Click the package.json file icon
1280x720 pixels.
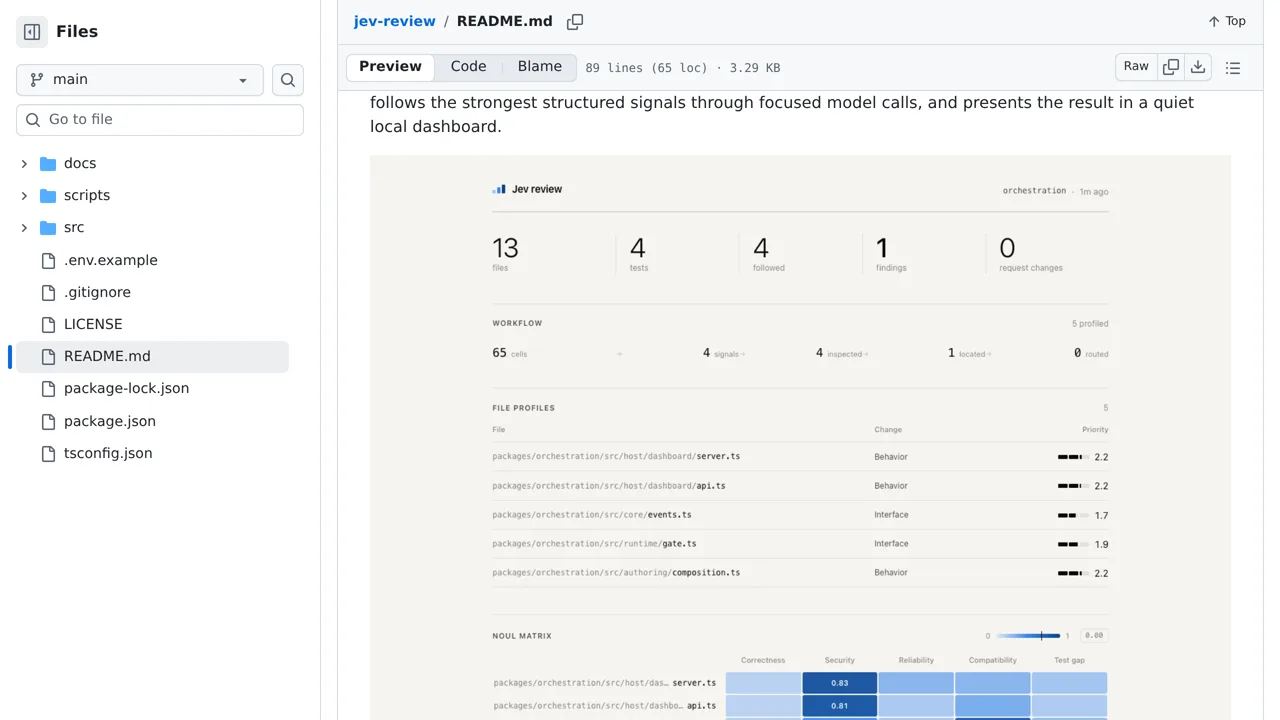tap(48, 422)
